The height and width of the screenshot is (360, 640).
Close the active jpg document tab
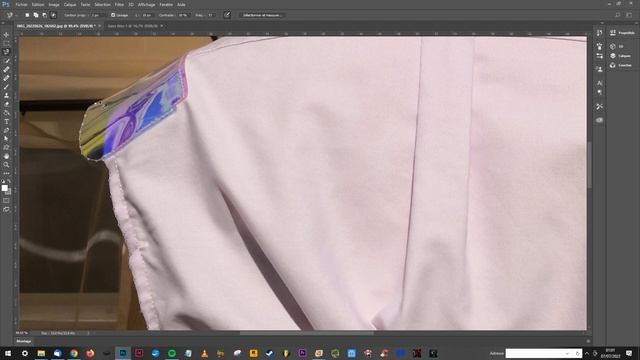click(100, 26)
